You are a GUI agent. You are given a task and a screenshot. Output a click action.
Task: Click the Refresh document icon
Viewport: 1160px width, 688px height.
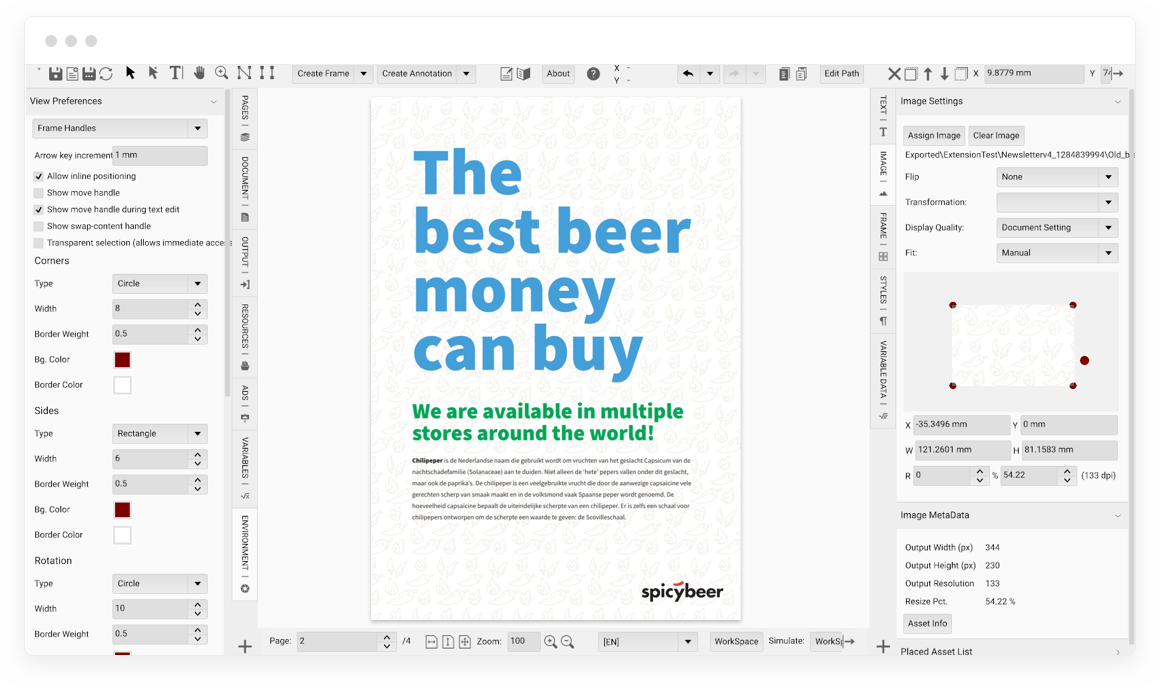coord(106,73)
